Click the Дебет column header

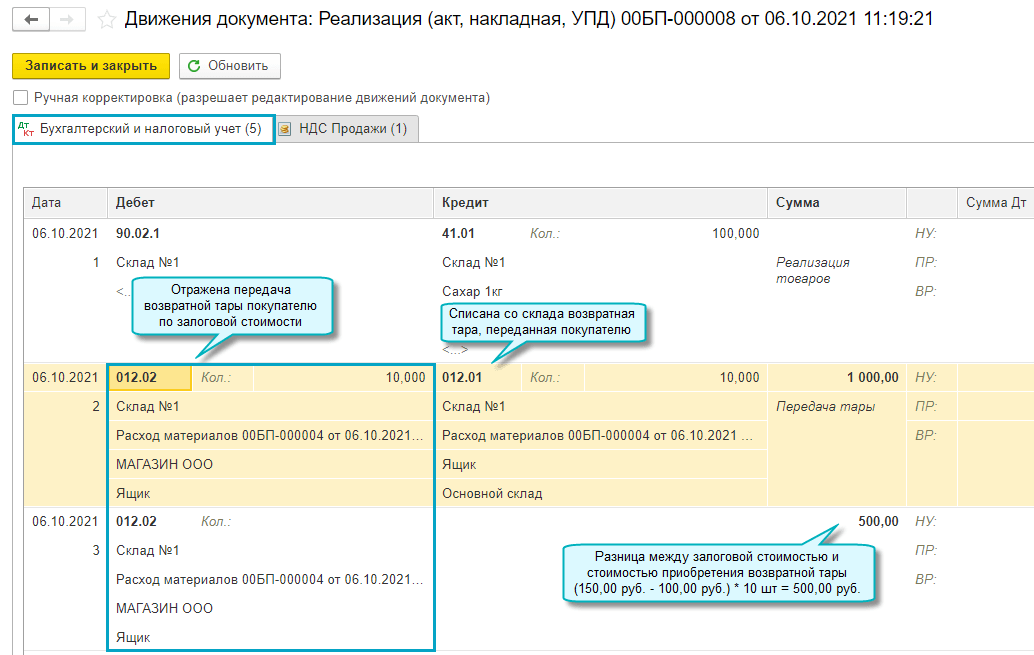tap(136, 203)
